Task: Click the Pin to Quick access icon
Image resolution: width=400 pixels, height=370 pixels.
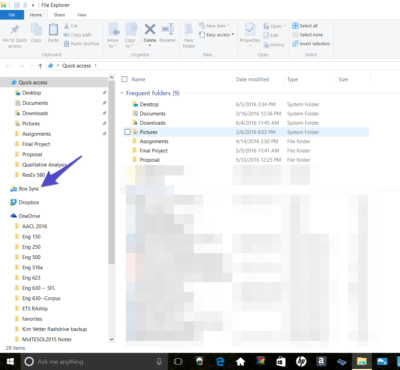Action: 15,30
